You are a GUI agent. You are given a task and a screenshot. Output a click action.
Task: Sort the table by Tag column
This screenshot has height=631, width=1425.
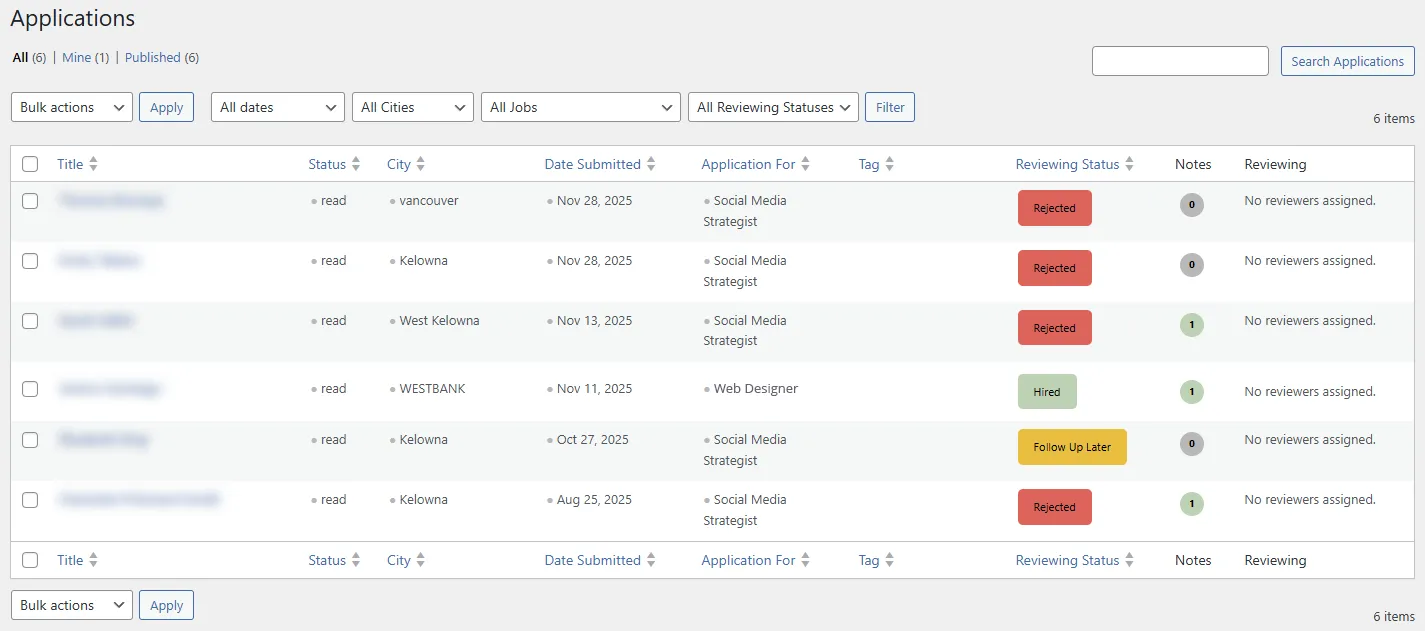coord(869,163)
